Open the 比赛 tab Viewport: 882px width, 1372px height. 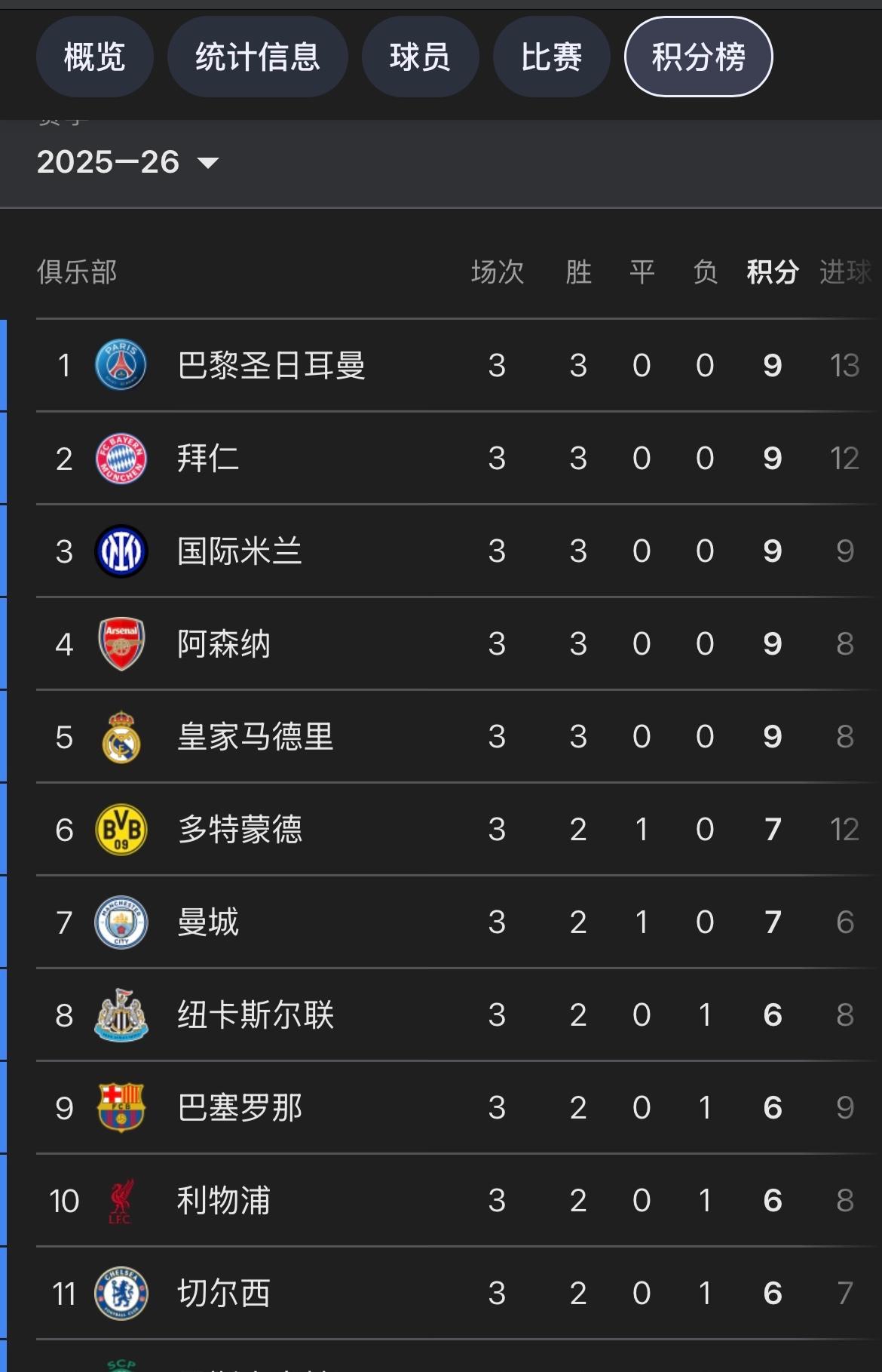click(x=551, y=57)
